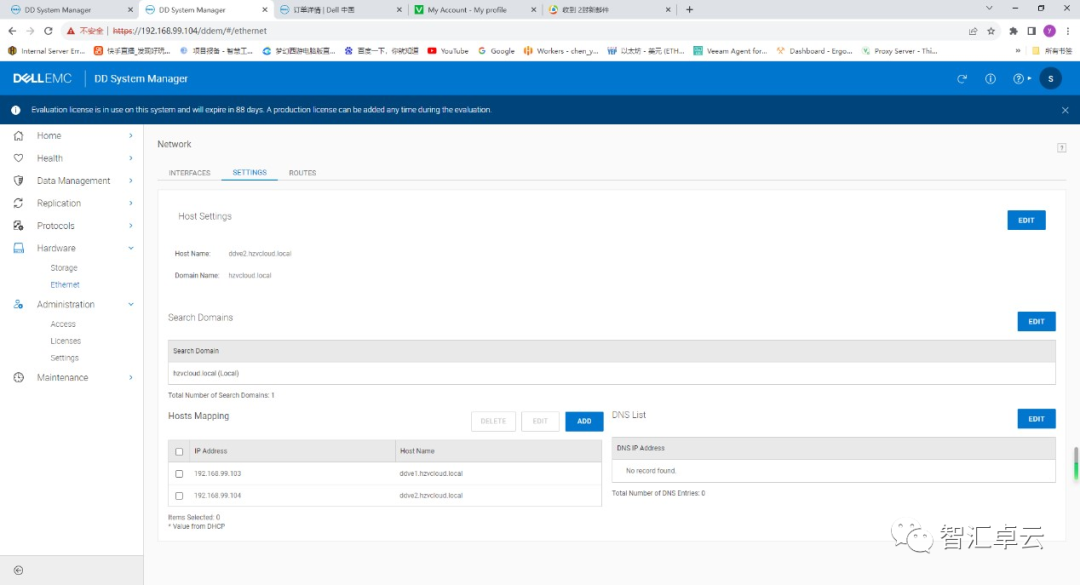Switch to the My Account browser tab
Viewport: 1080px width, 585px height.
[475, 10]
